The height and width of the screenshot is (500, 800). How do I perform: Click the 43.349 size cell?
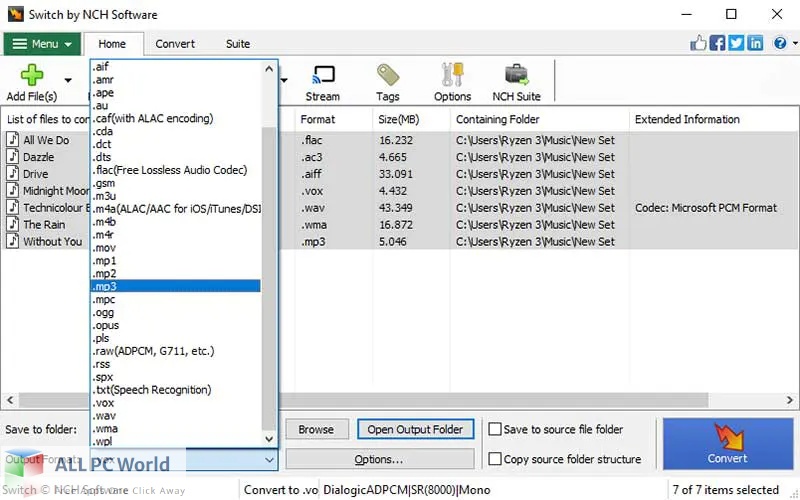(x=395, y=208)
